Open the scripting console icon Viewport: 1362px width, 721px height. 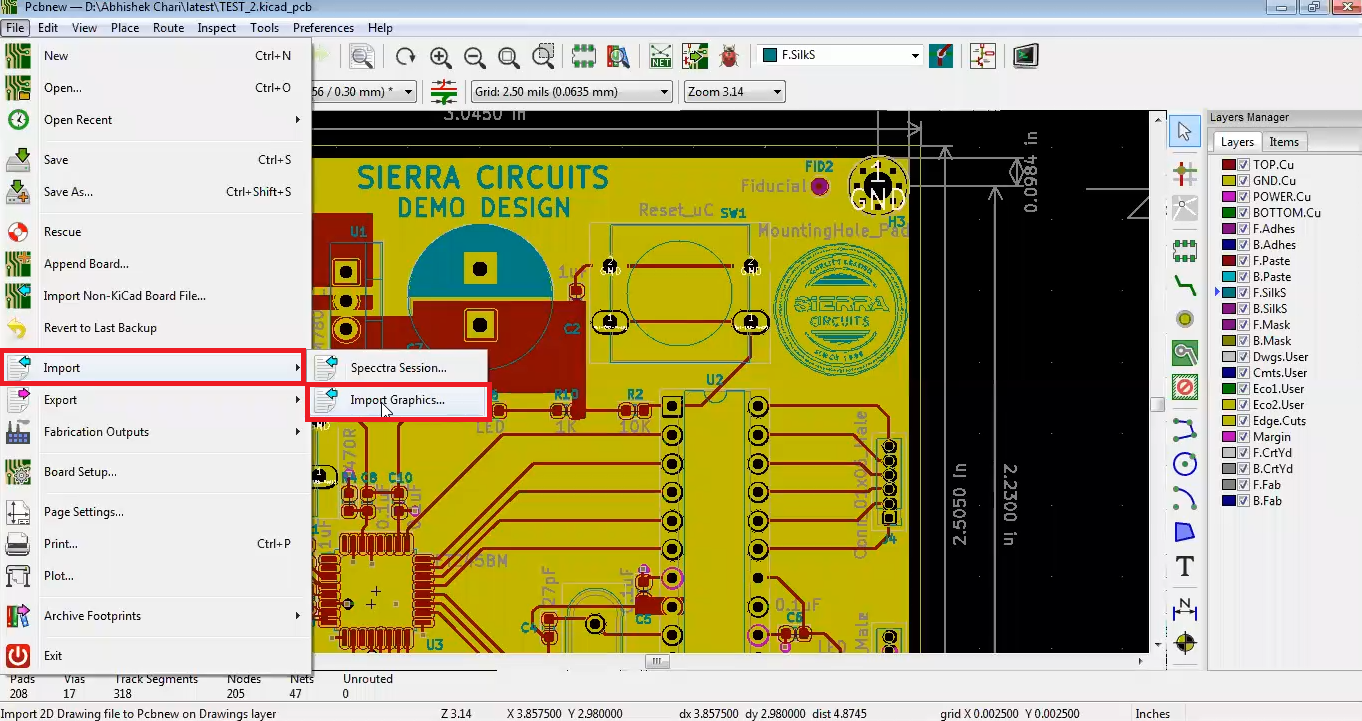(1025, 56)
